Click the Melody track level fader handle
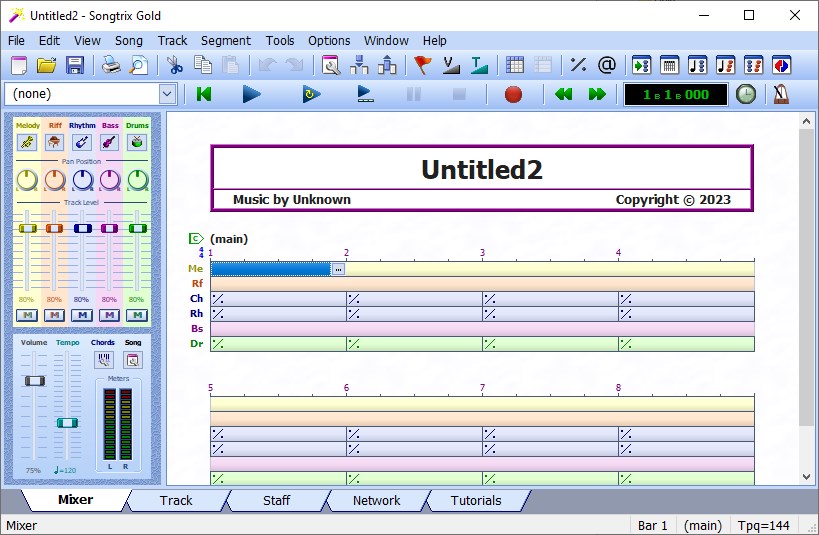The image size is (819, 535). [28, 228]
